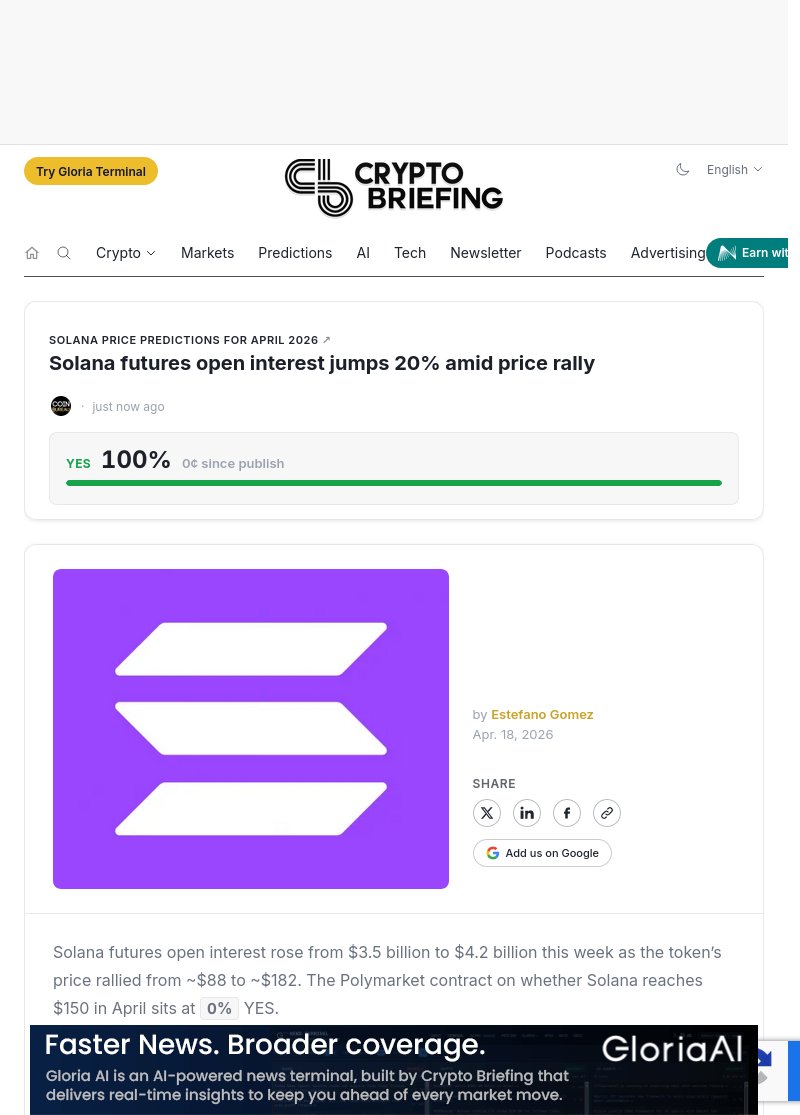
Task: Click the Try Gloria Terminal button
Action: [91, 171]
